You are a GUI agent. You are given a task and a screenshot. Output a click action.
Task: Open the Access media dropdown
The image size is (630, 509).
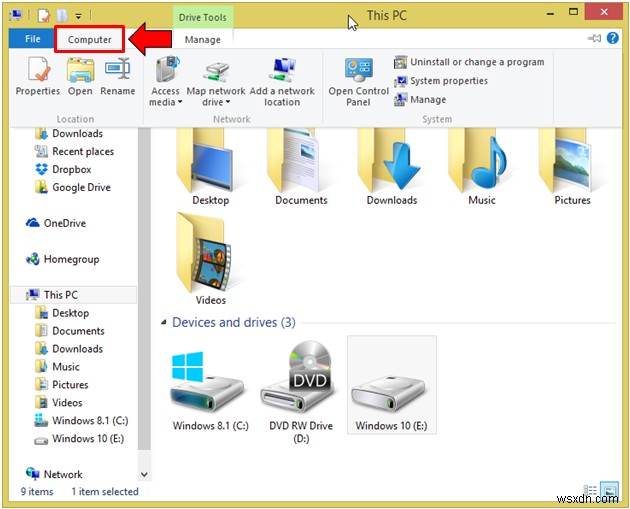coord(165,81)
